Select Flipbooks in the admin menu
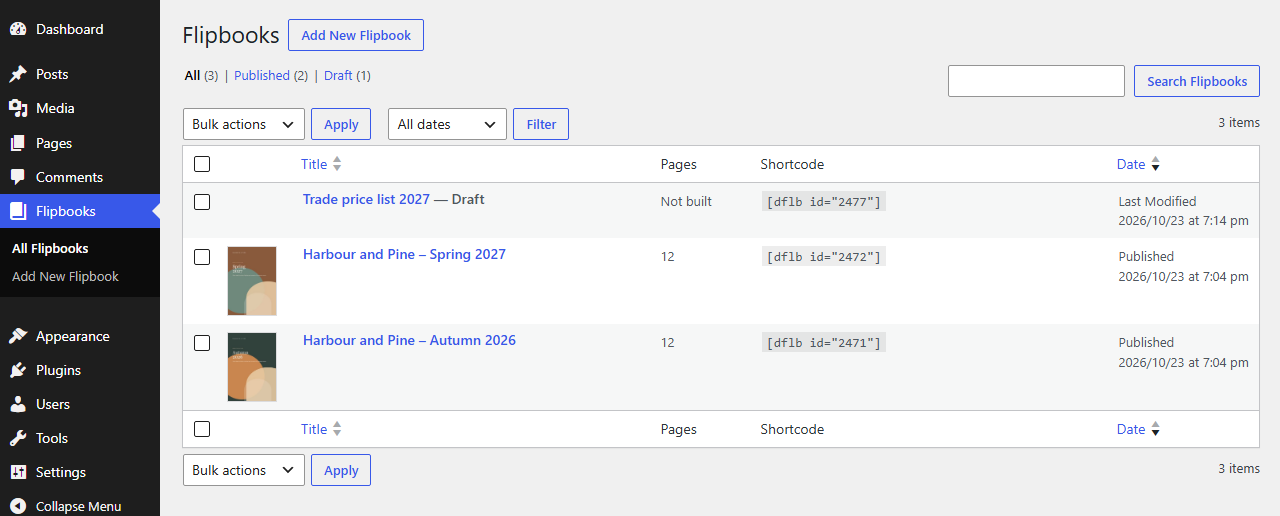Image resolution: width=1280 pixels, height=516 pixels. click(80, 211)
